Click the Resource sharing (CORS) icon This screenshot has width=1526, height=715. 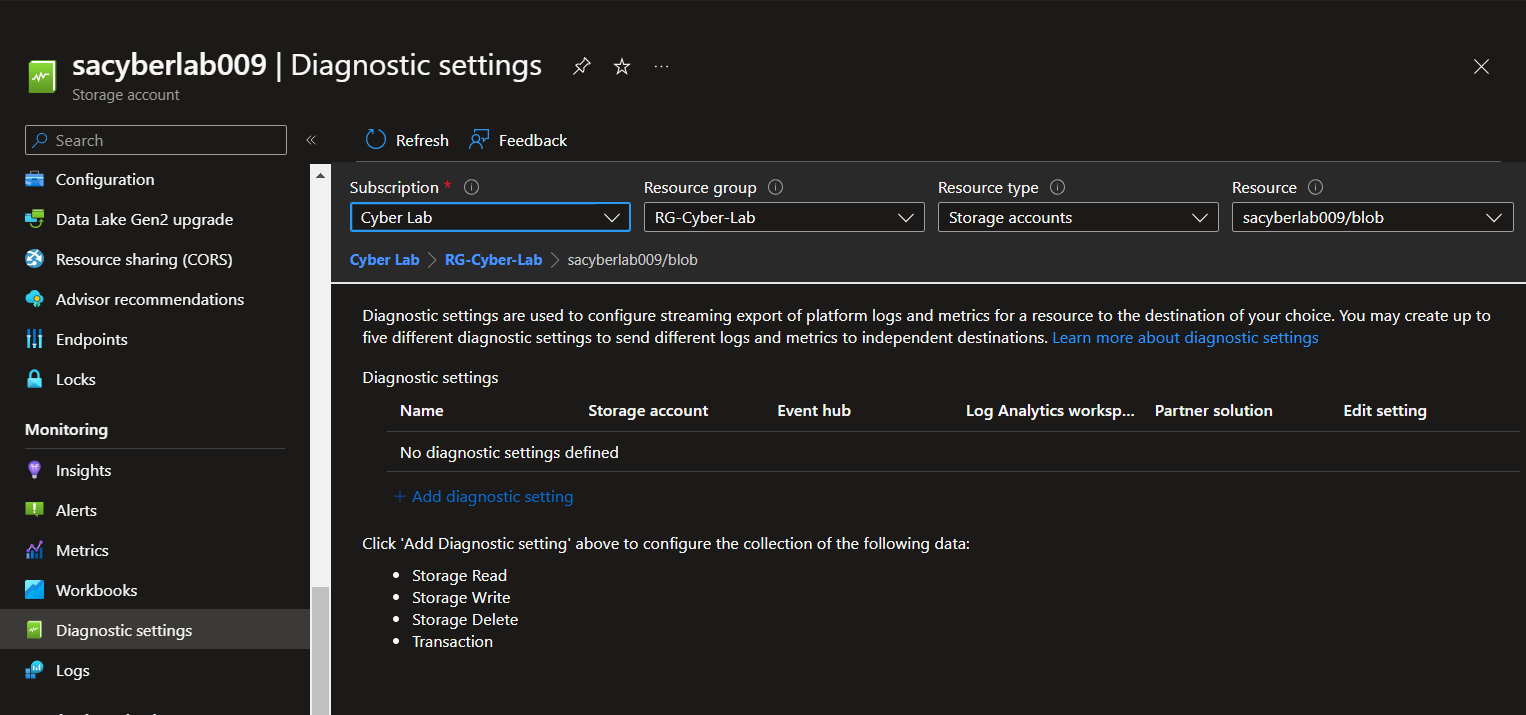(35, 260)
